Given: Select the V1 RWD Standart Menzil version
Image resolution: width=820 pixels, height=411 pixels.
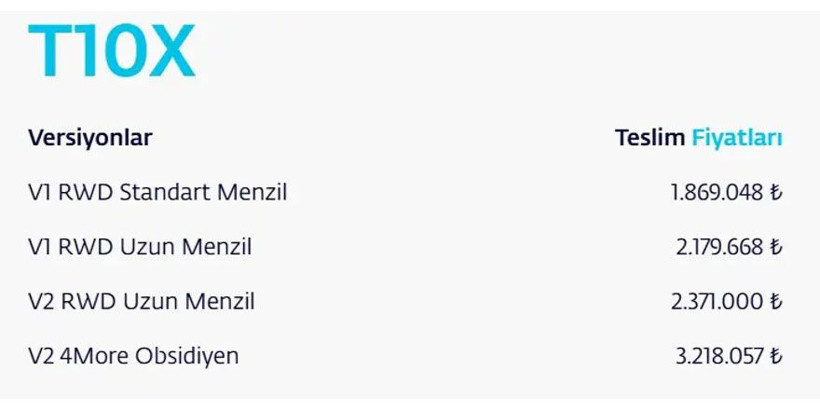Looking at the screenshot, I should (157, 192).
